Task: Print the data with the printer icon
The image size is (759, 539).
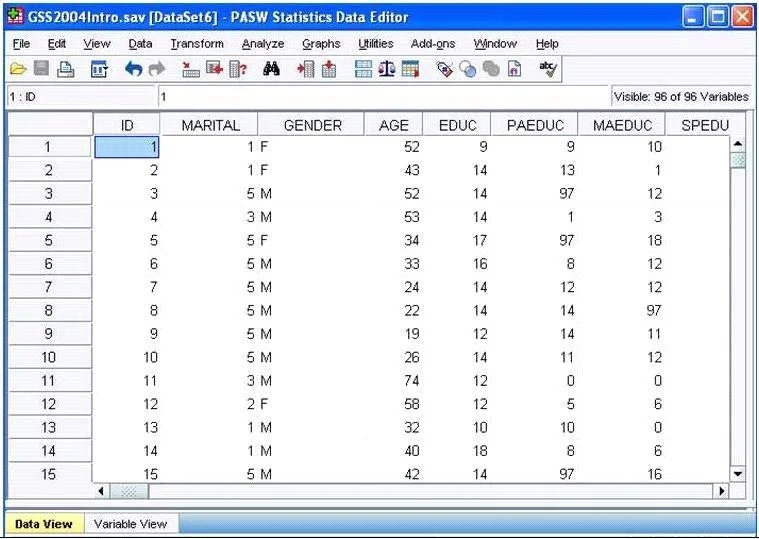Action: coord(65,69)
